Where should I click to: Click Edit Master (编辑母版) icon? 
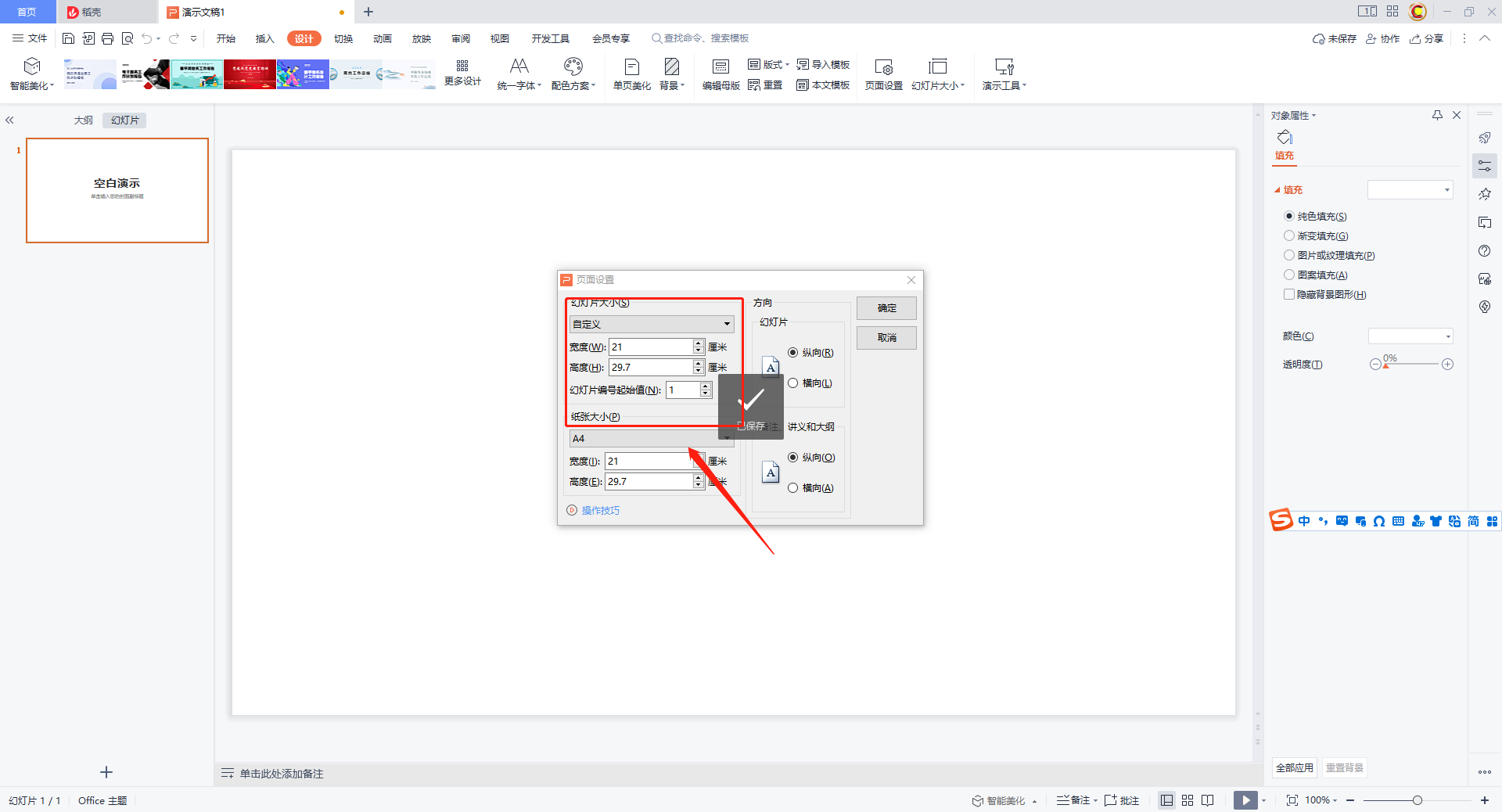(720, 66)
